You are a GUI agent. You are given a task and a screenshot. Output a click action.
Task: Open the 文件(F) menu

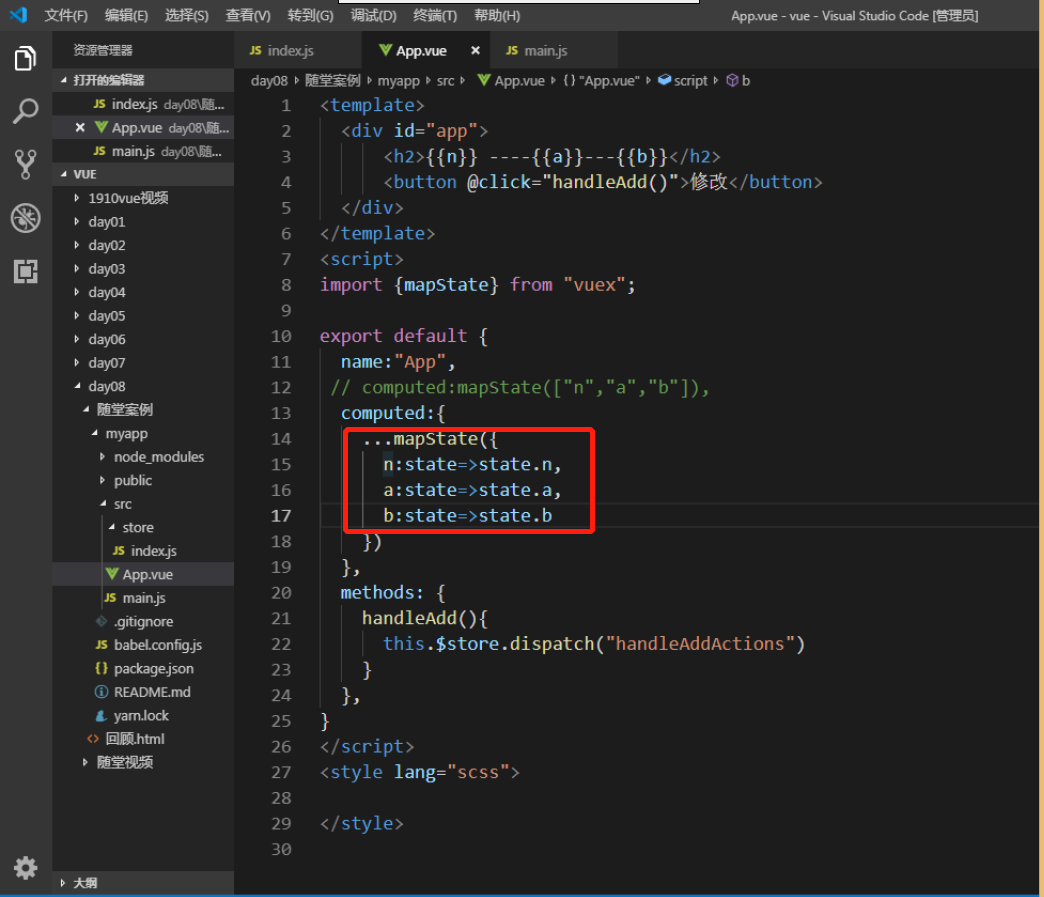[x=66, y=15]
